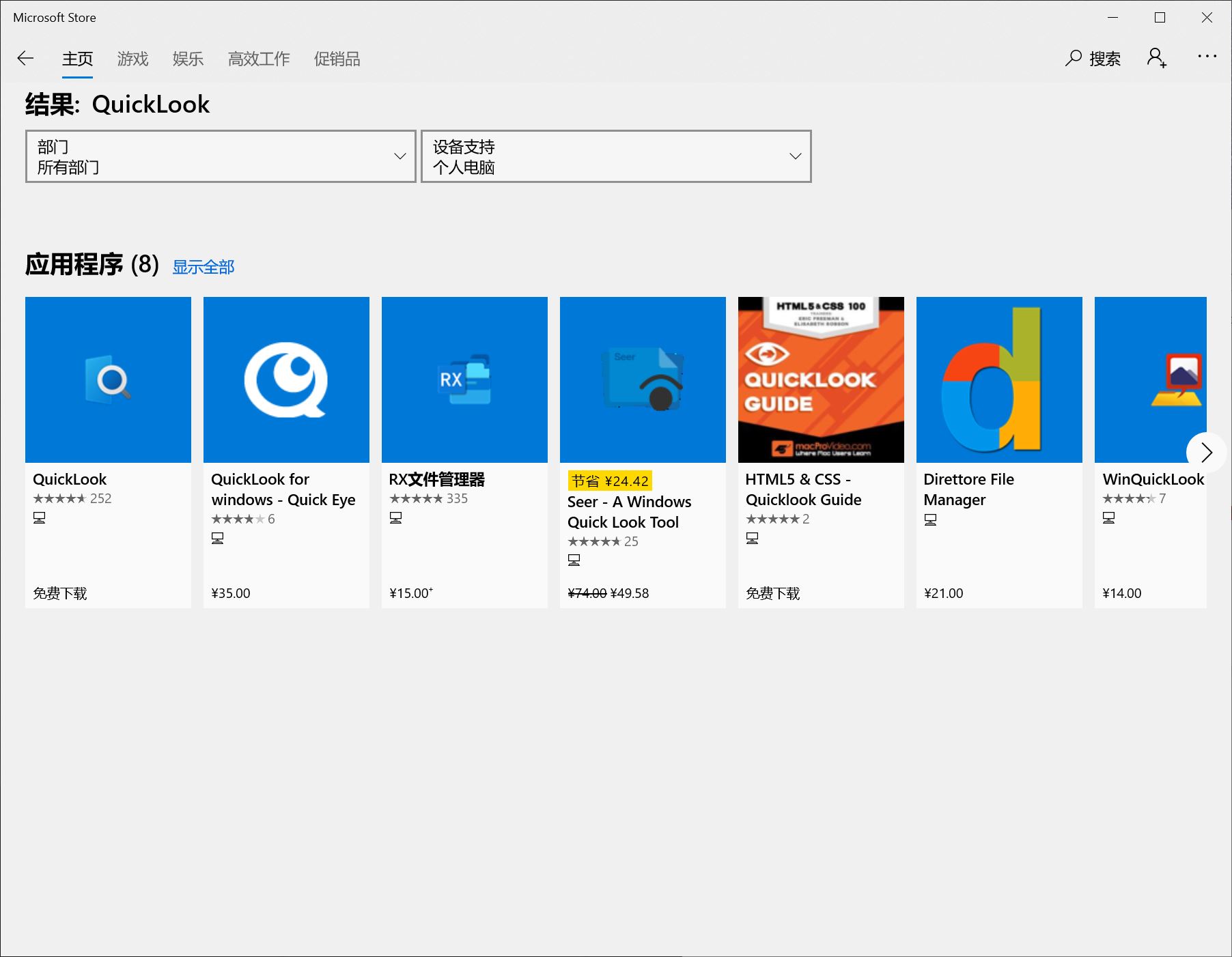The width and height of the screenshot is (1232, 957).
Task: Open the RX file manager tile image
Action: tap(464, 380)
